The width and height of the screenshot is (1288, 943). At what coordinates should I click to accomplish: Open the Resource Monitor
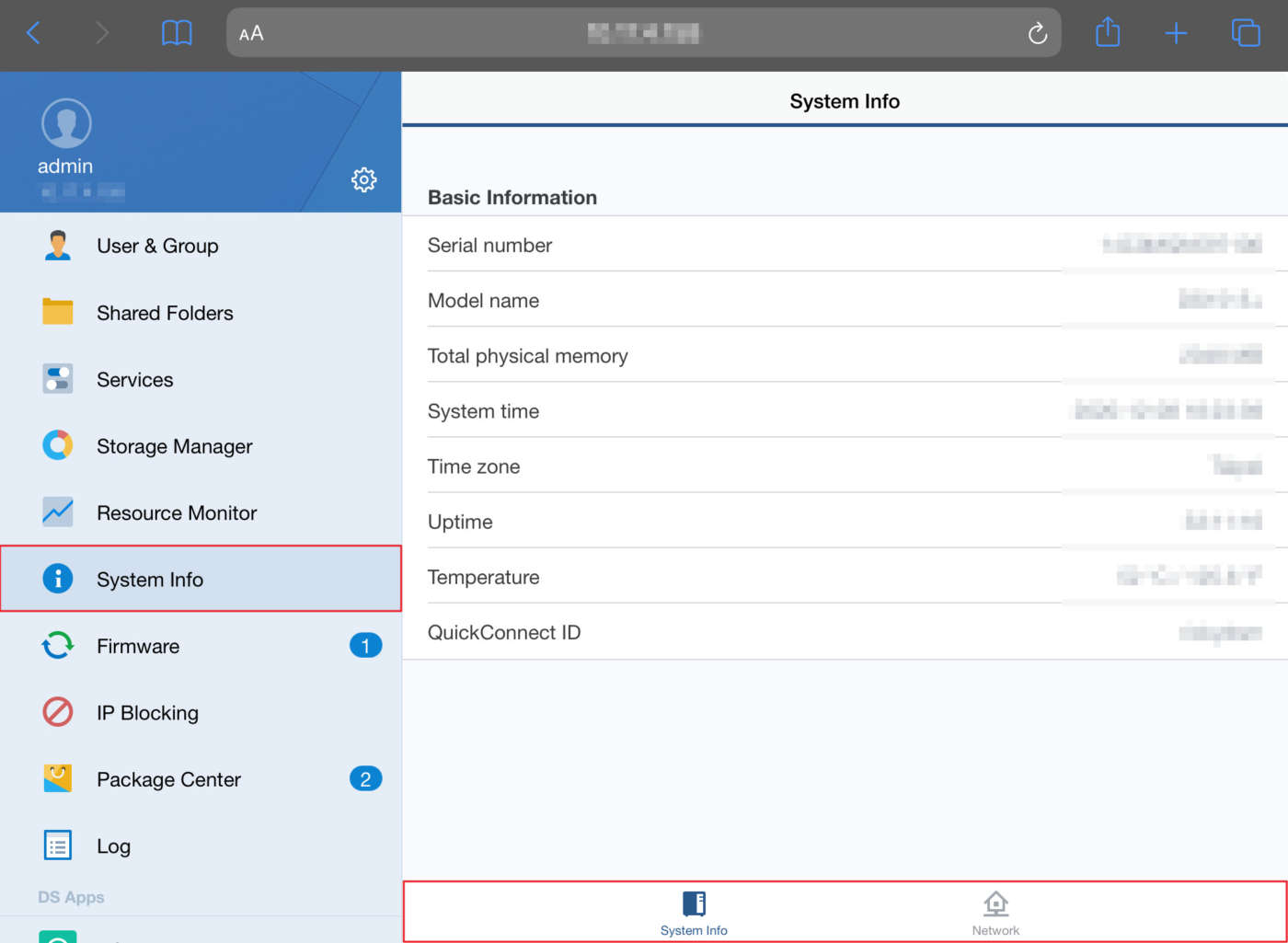pyautogui.click(x=177, y=512)
